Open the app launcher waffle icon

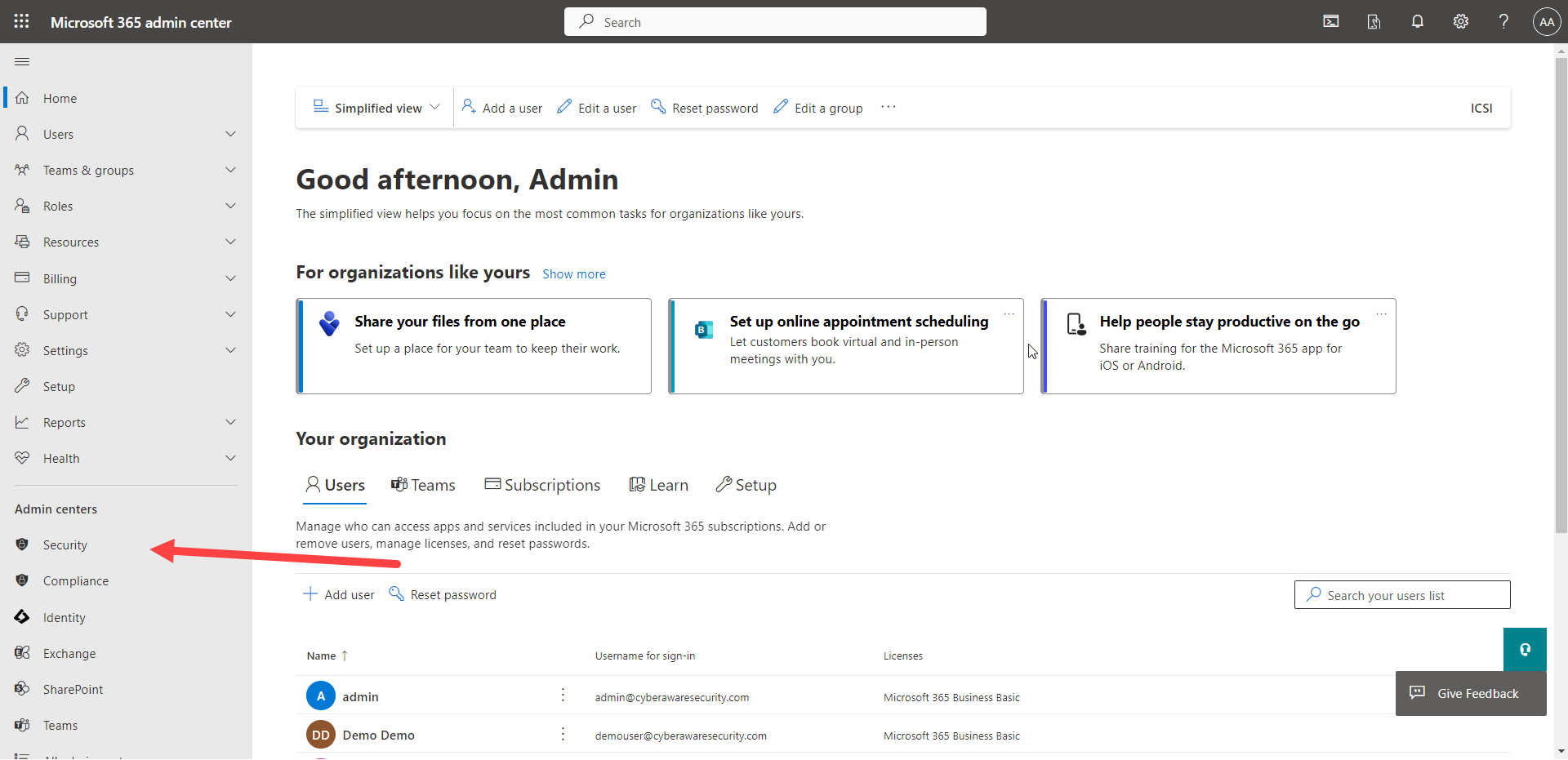[21, 21]
